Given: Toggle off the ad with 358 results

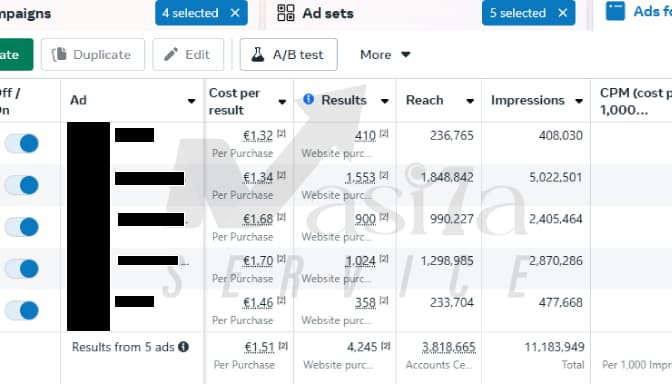Looking at the screenshot, I should [x=21, y=310].
